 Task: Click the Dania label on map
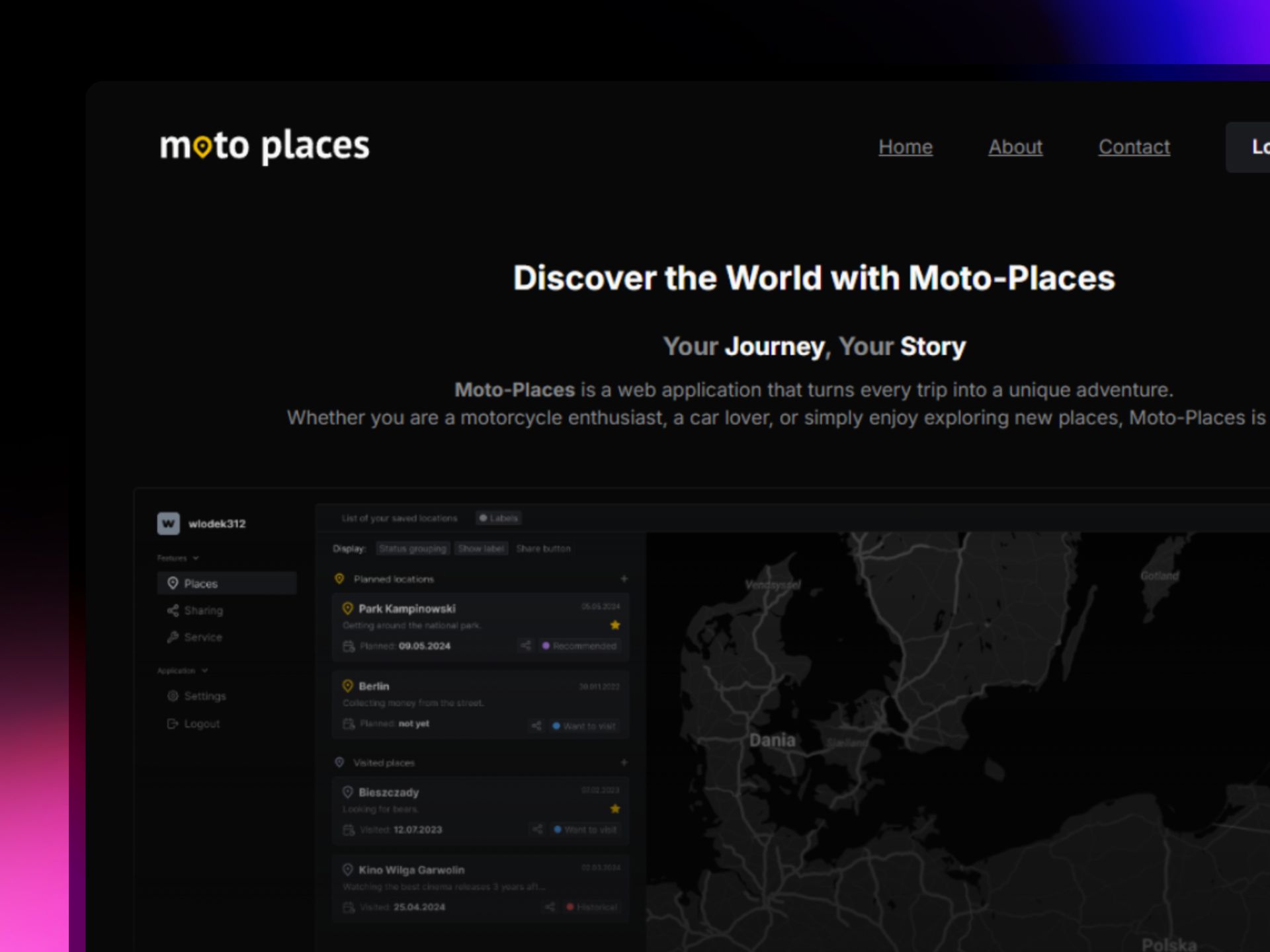point(772,740)
